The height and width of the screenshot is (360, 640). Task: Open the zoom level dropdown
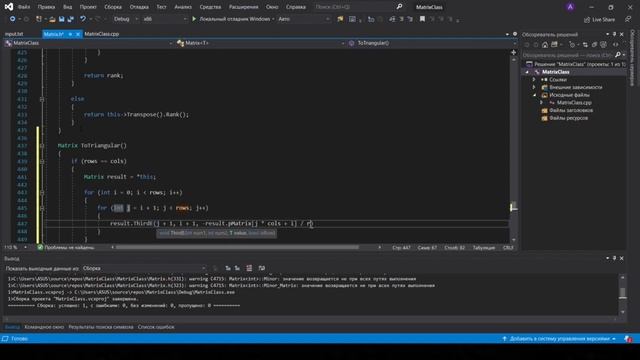(x=16, y=247)
